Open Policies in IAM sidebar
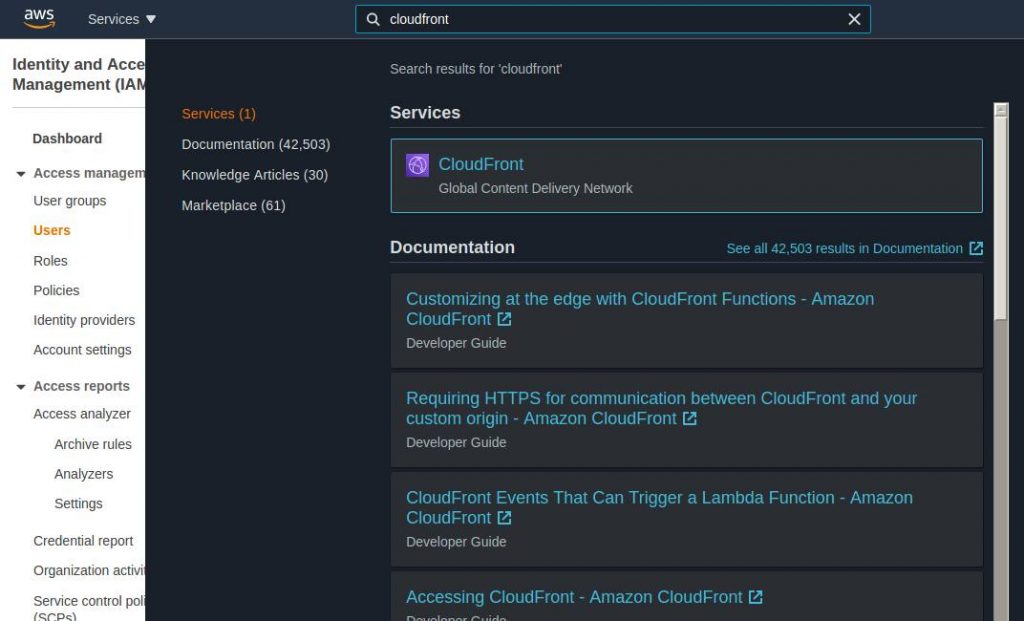This screenshot has height=621, width=1024. click(56, 291)
